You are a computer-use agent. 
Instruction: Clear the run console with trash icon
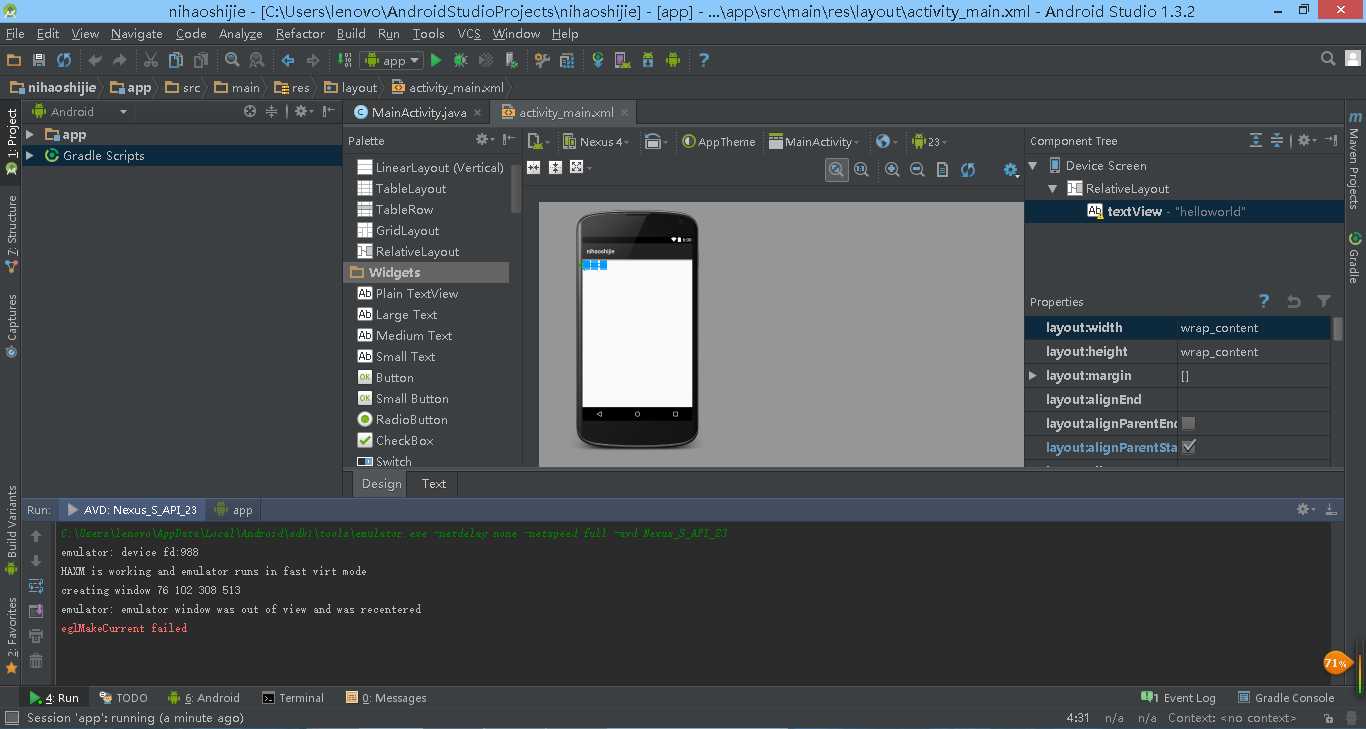pos(36,660)
